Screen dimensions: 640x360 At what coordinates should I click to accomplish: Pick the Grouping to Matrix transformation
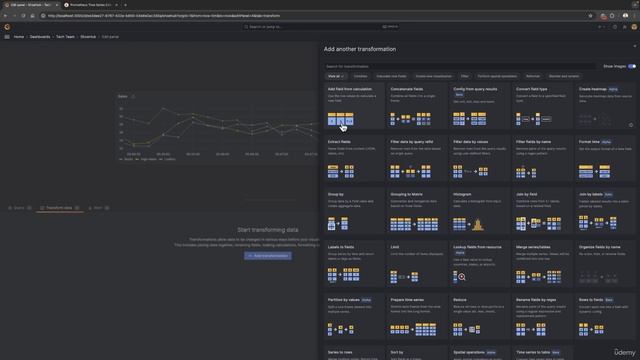coord(417,212)
